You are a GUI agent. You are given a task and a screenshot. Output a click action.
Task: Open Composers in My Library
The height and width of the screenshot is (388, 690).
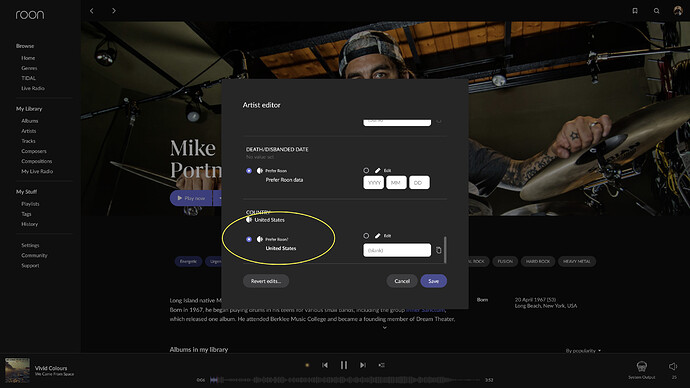coord(34,151)
